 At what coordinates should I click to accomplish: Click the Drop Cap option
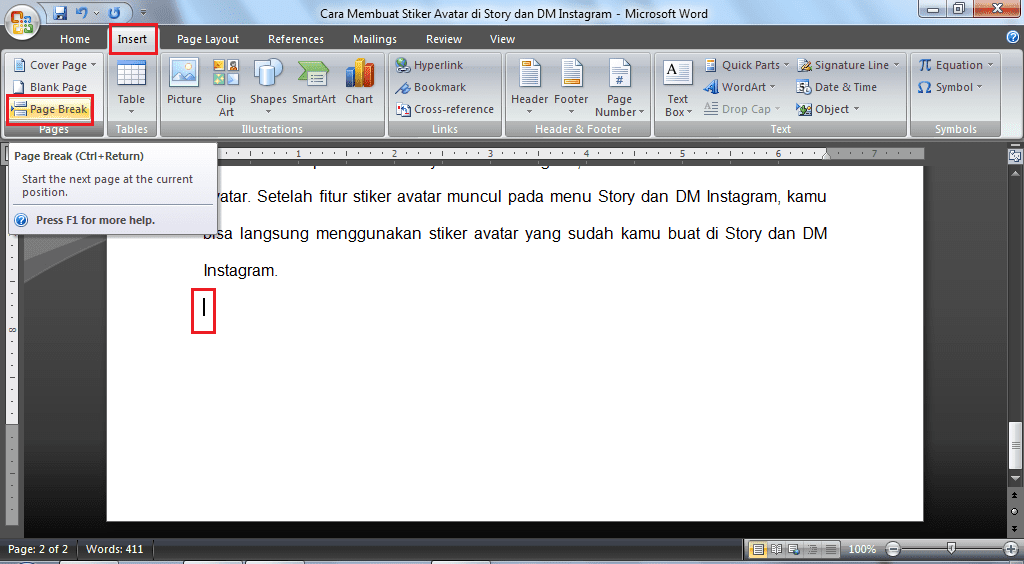click(743, 109)
